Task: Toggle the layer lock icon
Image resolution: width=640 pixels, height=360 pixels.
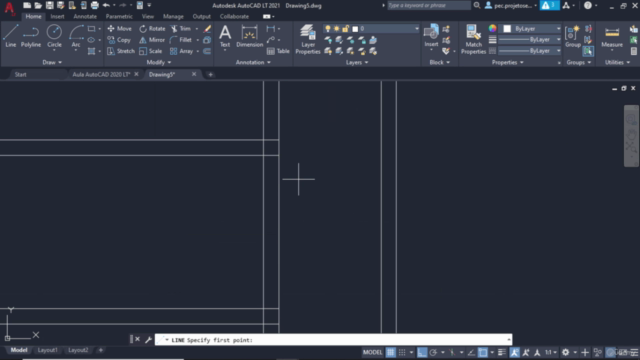Action: tap(345, 29)
